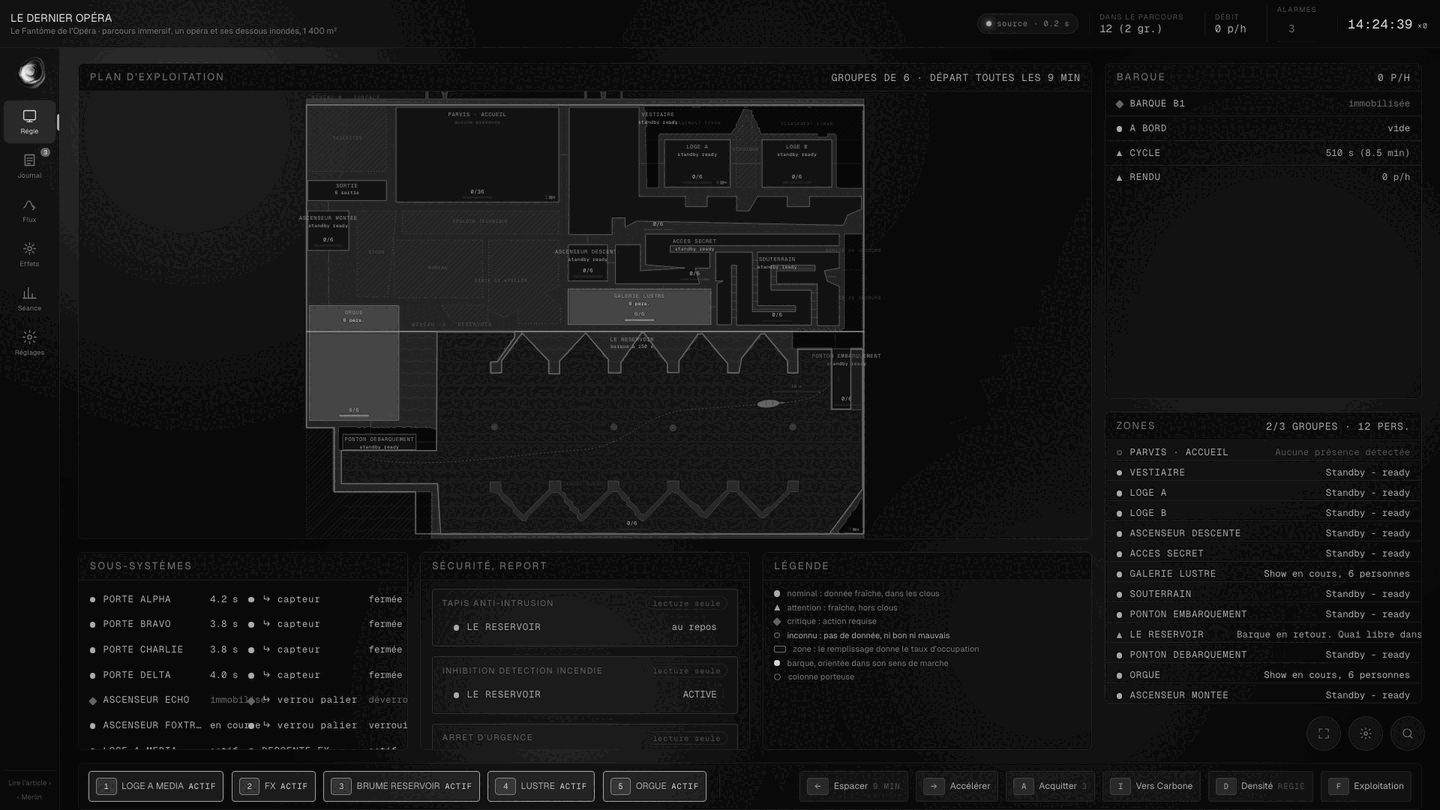This screenshot has width=1440, height=810.
Task: Select Vestiaire in the Zones list
Action: [x=1263, y=473]
